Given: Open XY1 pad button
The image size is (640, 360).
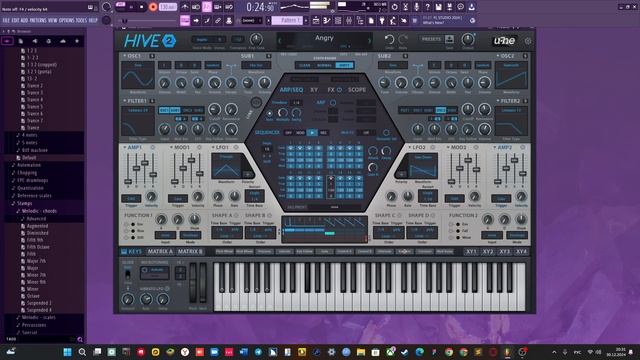Looking at the screenshot, I should click(x=471, y=252).
